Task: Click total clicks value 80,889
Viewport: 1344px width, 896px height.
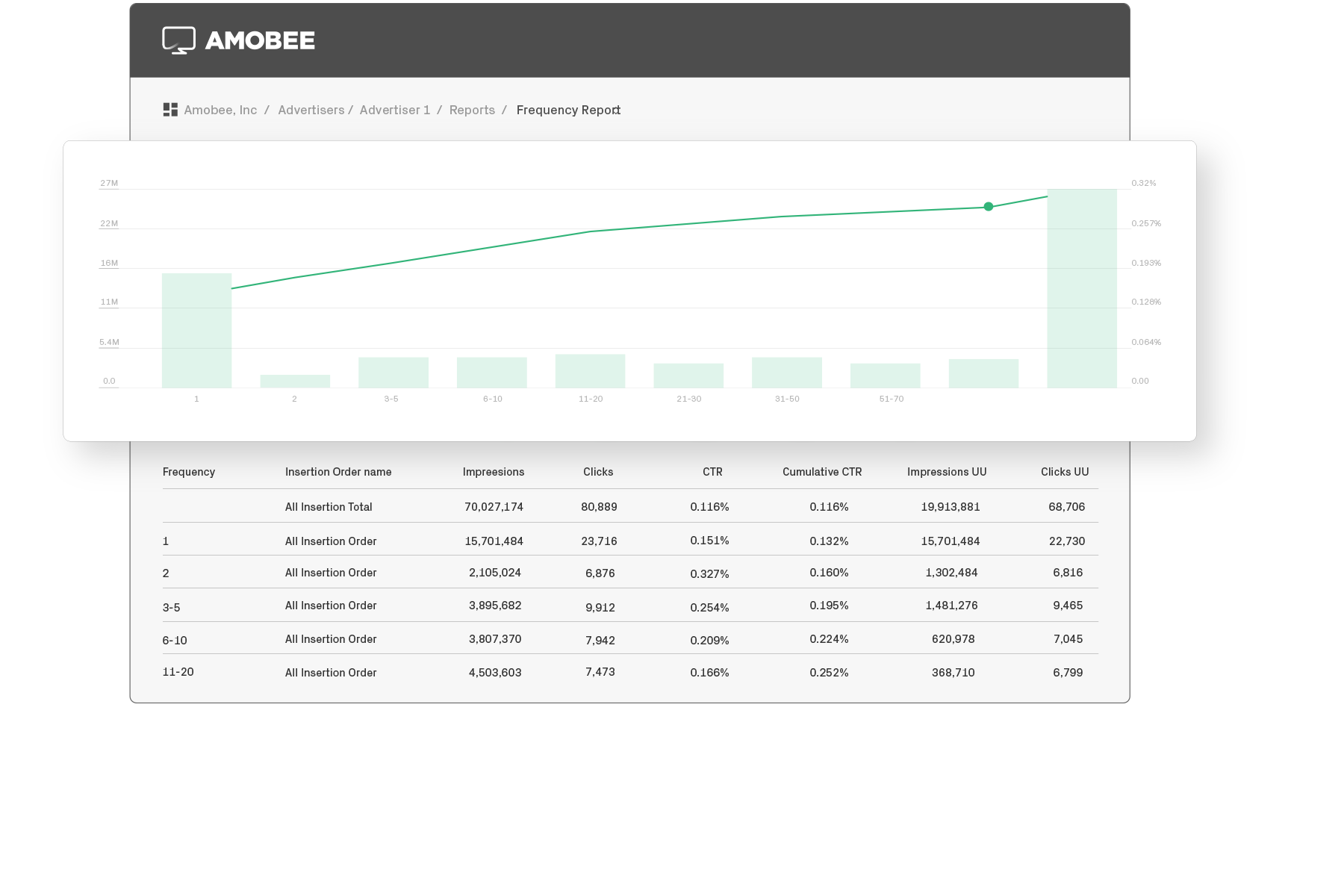Action: pos(599,507)
